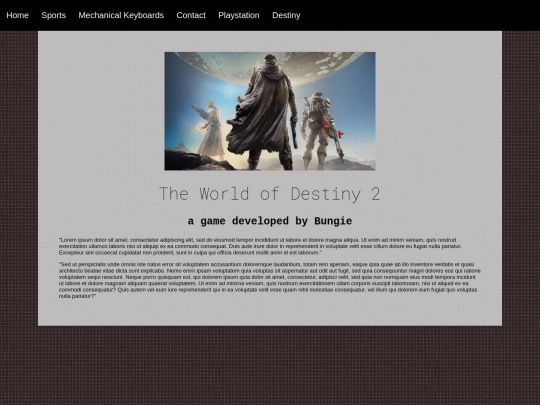Visit the Mechanical Keyboards page
Image resolution: width=540 pixels, height=405 pixels.
click(x=121, y=15)
